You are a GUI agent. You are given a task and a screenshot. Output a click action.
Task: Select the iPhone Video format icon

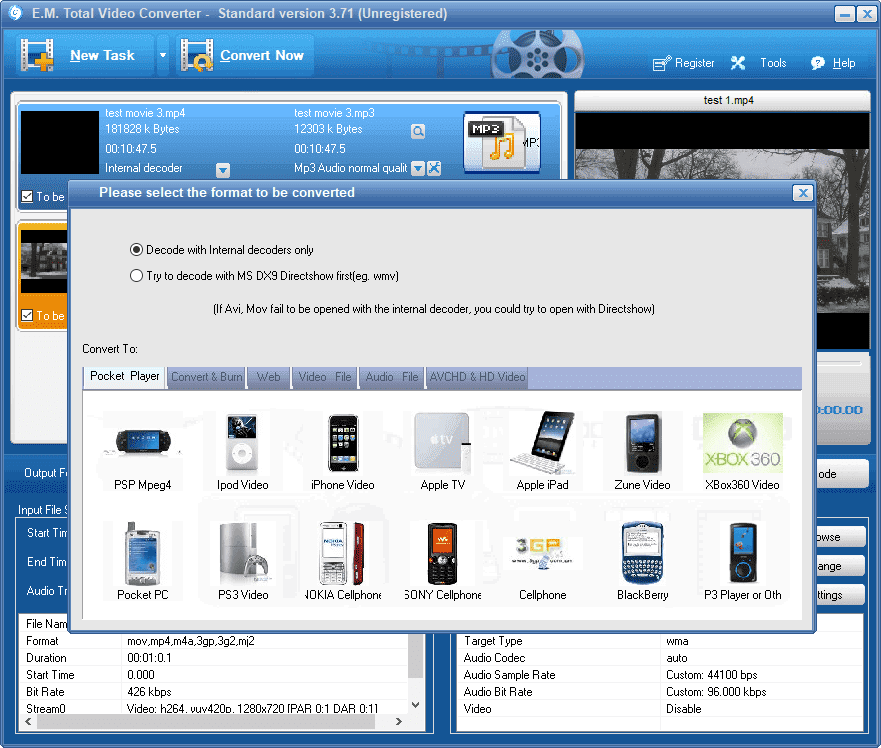343,443
